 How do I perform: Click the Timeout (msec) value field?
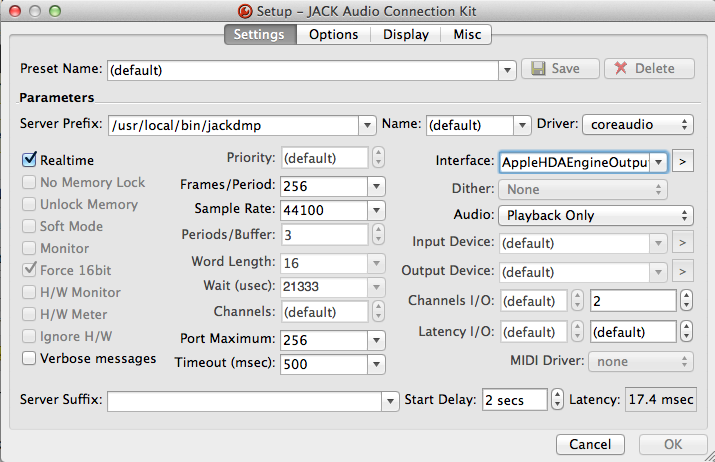pos(324,364)
